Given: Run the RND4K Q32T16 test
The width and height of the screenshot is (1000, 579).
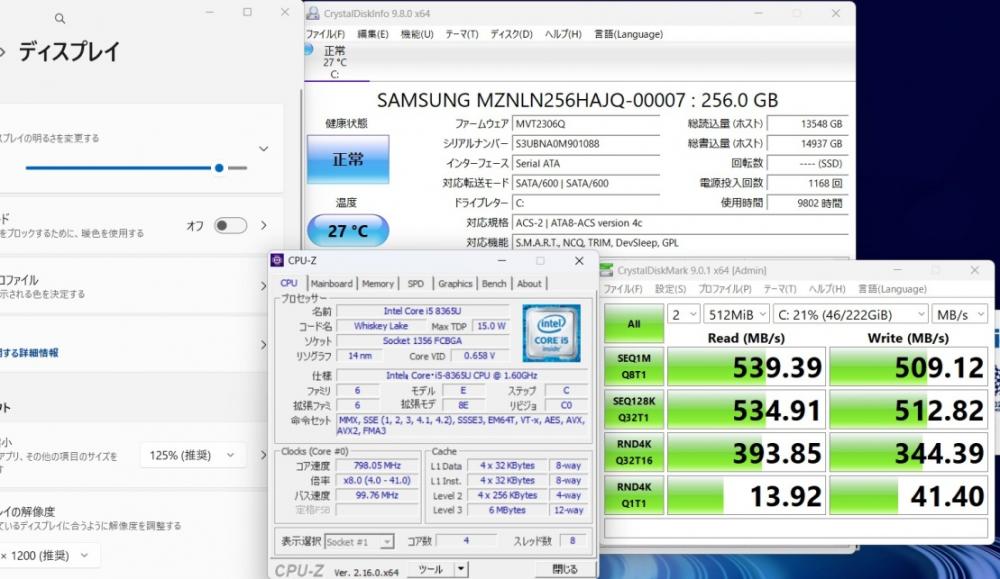Looking at the screenshot, I should tap(634, 452).
